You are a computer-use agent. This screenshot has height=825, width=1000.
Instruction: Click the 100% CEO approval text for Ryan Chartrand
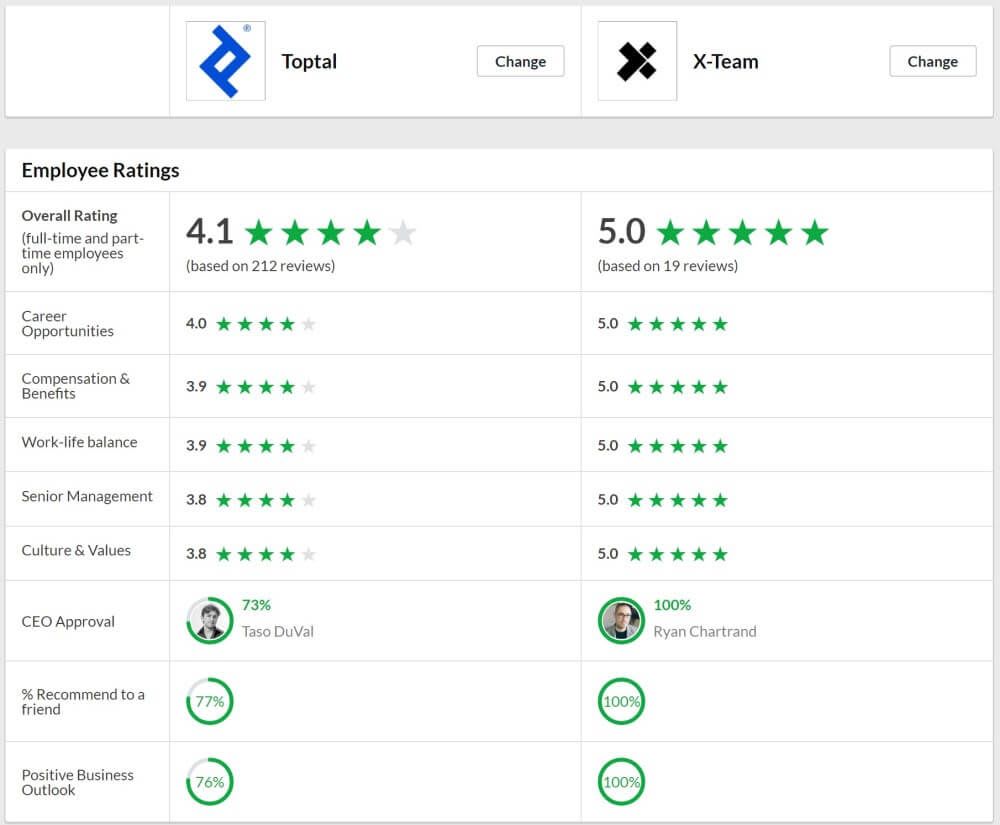click(672, 605)
